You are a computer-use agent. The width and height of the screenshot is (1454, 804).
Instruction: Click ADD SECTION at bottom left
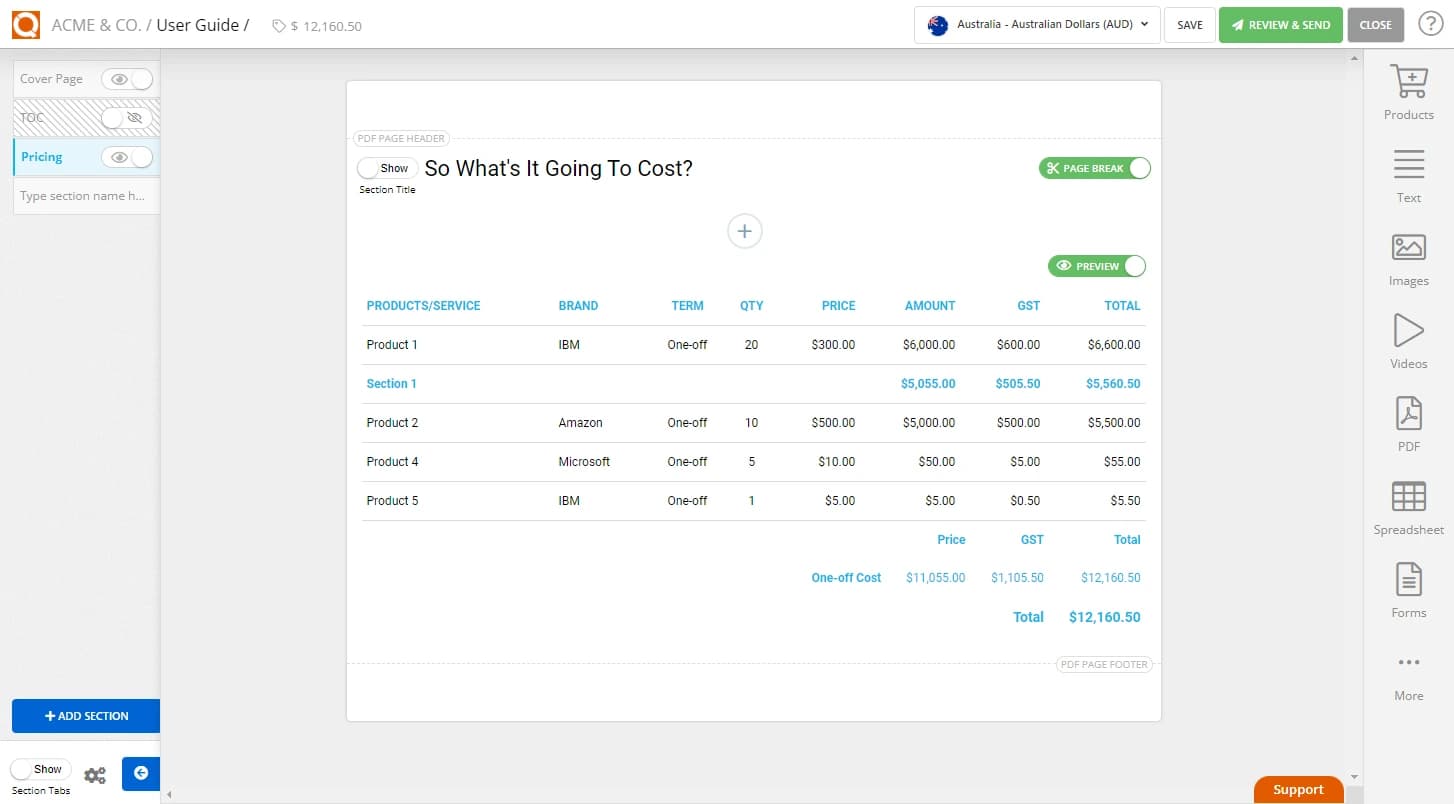pos(86,716)
